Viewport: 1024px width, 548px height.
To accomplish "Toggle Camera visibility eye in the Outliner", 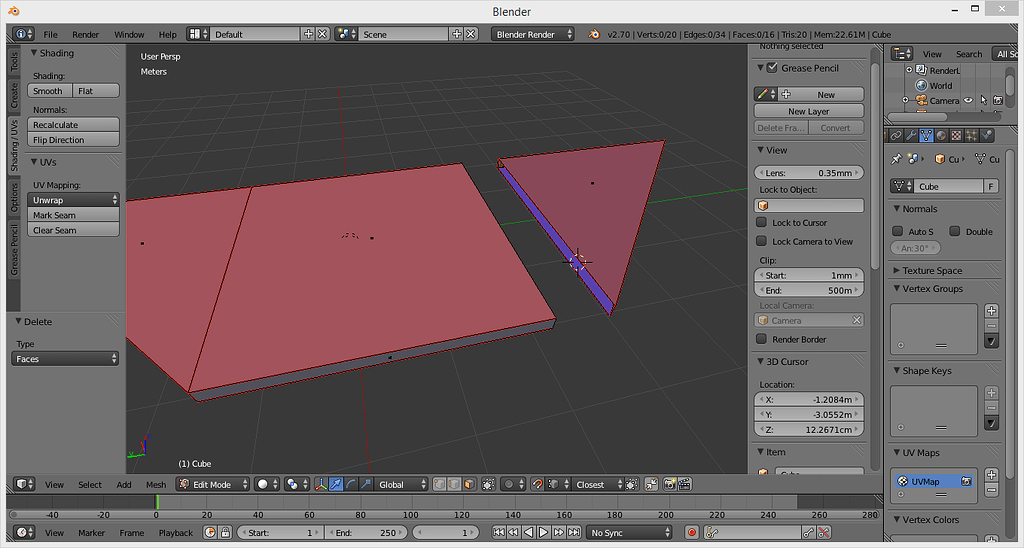I will (x=969, y=101).
